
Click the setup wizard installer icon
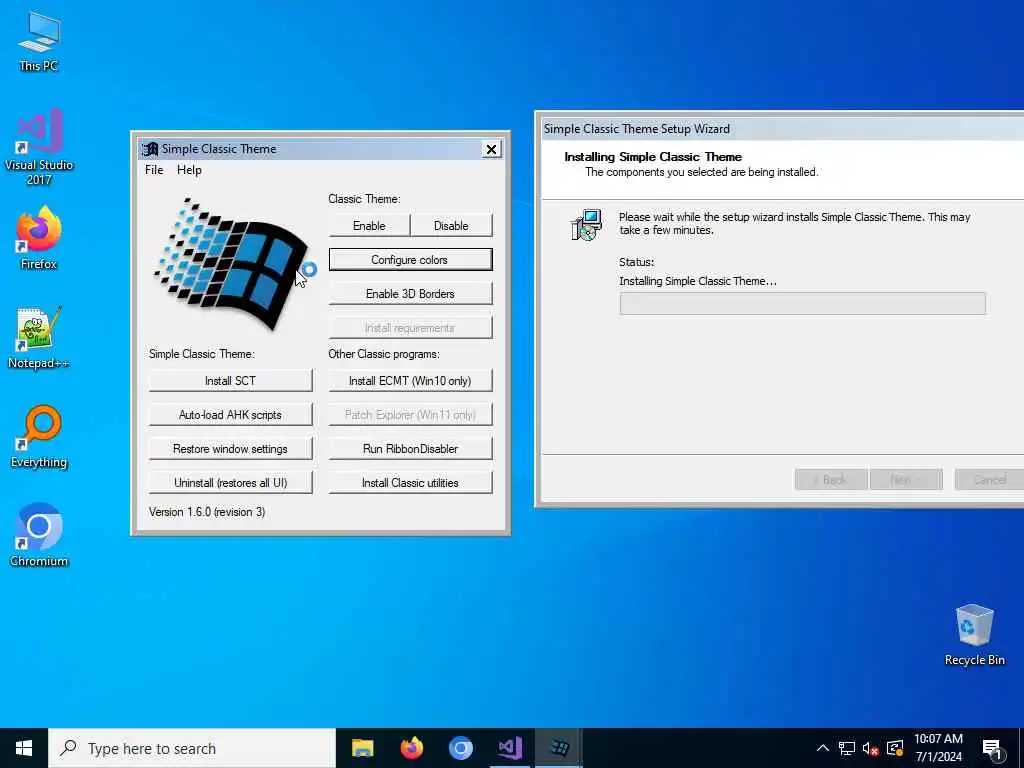click(x=586, y=225)
